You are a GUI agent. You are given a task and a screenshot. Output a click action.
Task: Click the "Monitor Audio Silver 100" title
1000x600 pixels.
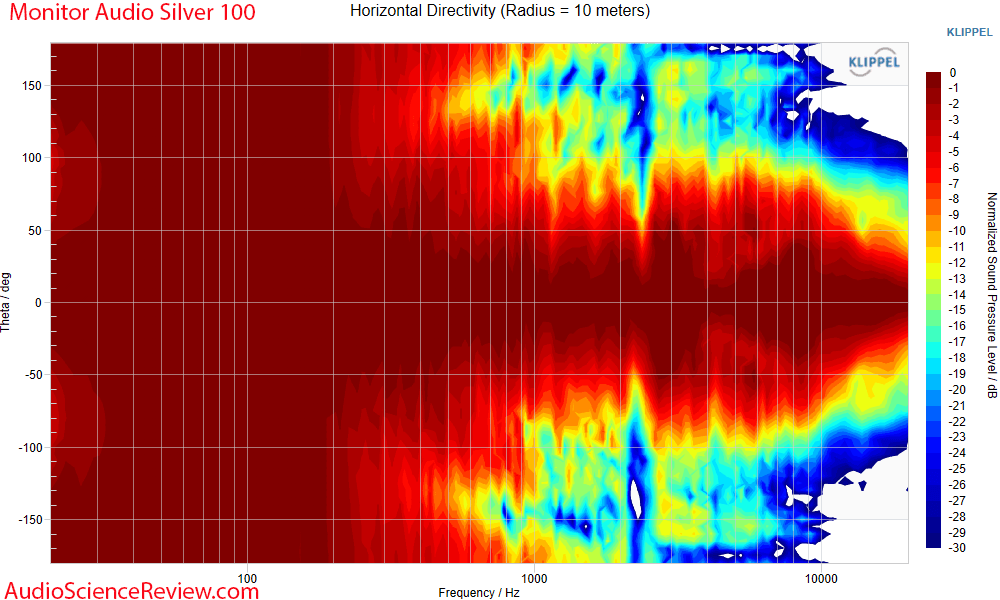[x=133, y=12]
